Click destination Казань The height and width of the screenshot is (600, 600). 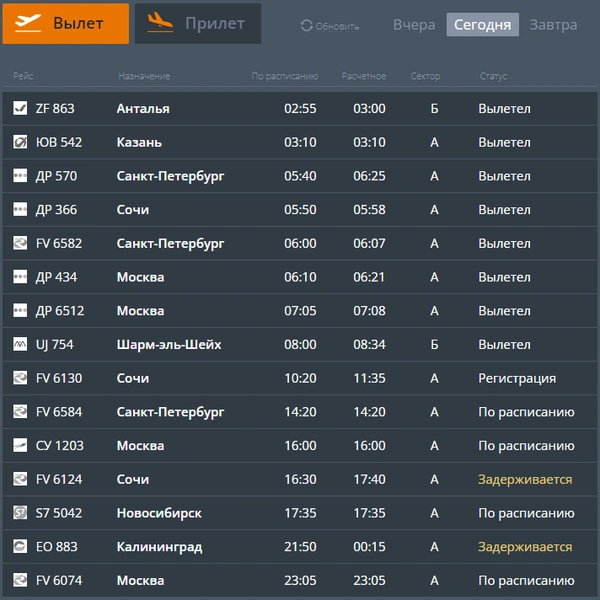coord(139,142)
